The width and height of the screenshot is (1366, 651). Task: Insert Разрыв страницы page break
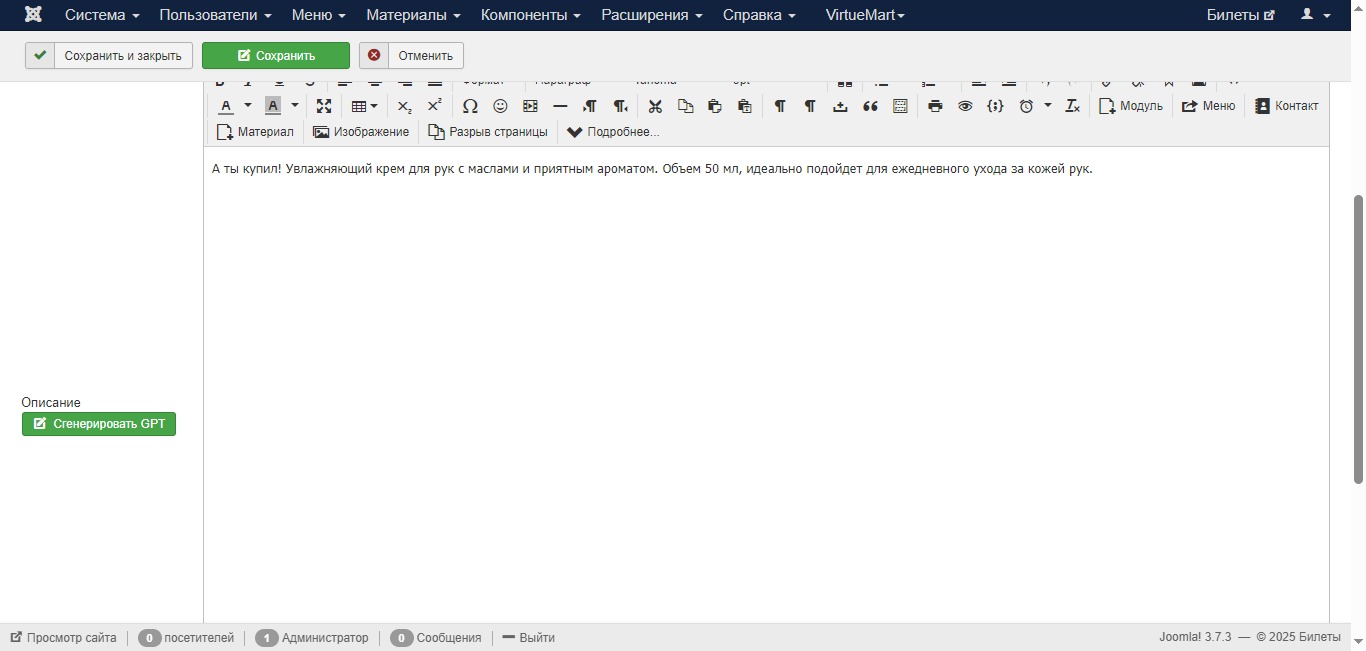click(488, 132)
